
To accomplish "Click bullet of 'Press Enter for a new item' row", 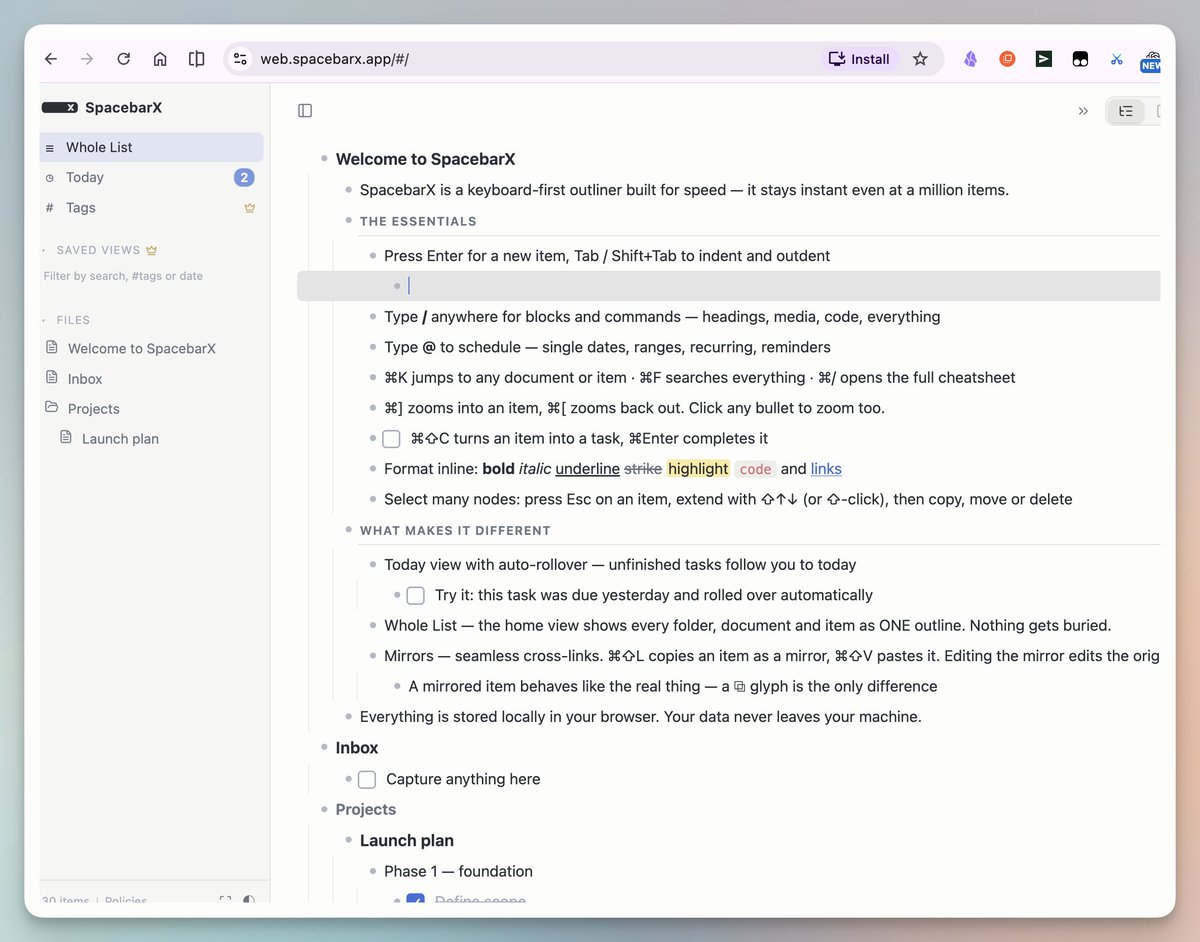I will 373,256.
